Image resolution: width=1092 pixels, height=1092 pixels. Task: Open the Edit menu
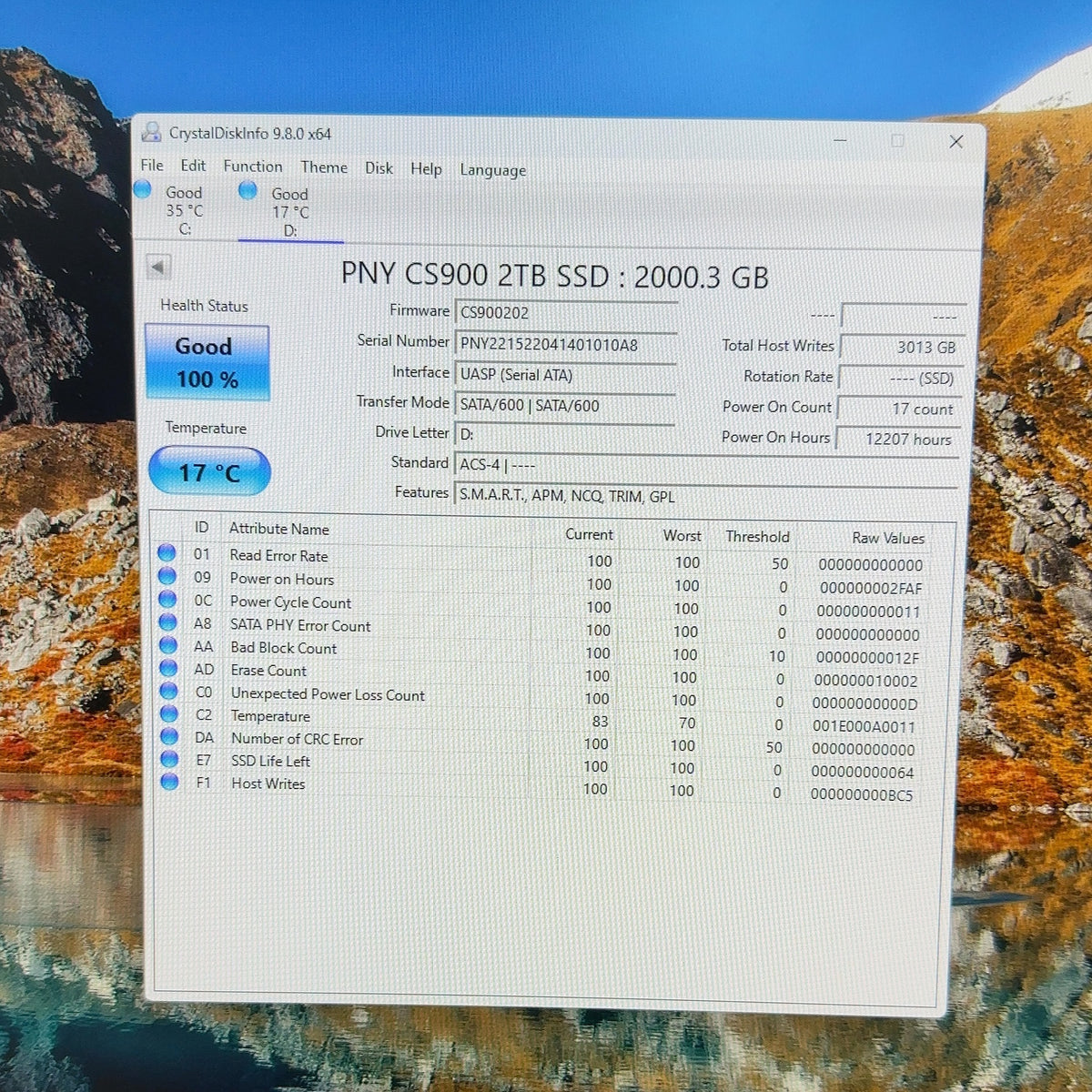pos(193,166)
